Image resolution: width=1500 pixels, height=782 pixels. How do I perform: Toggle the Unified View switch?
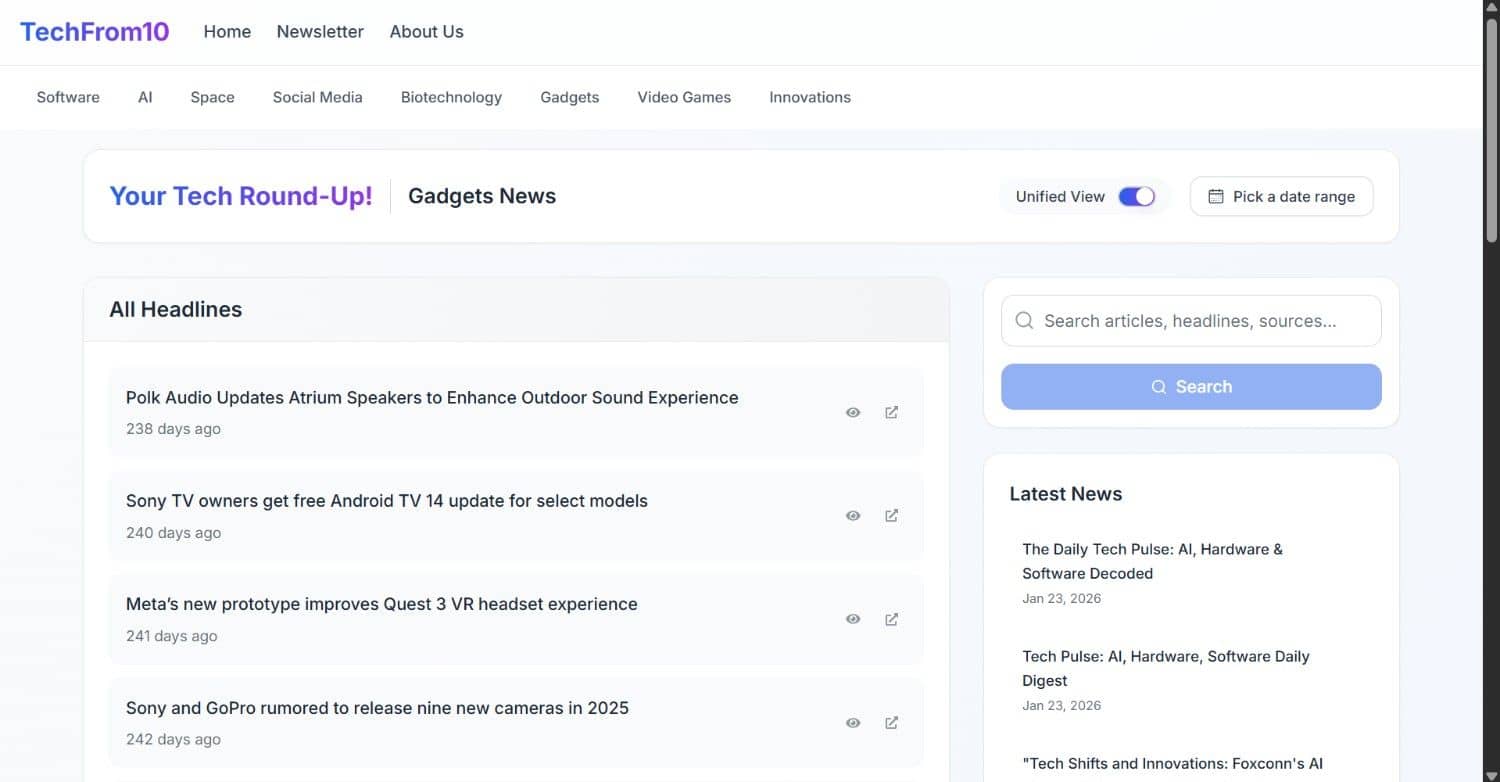(x=1136, y=196)
